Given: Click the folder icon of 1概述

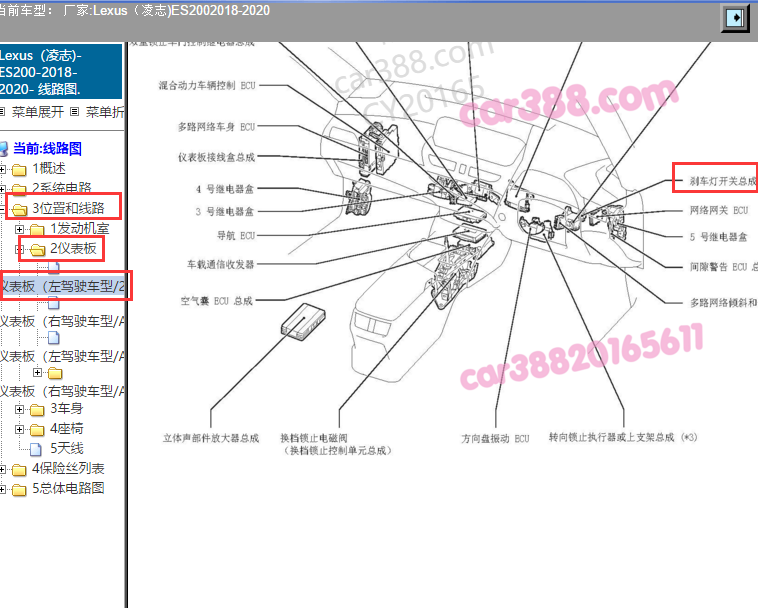Looking at the screenshot, I should [19, 170].
